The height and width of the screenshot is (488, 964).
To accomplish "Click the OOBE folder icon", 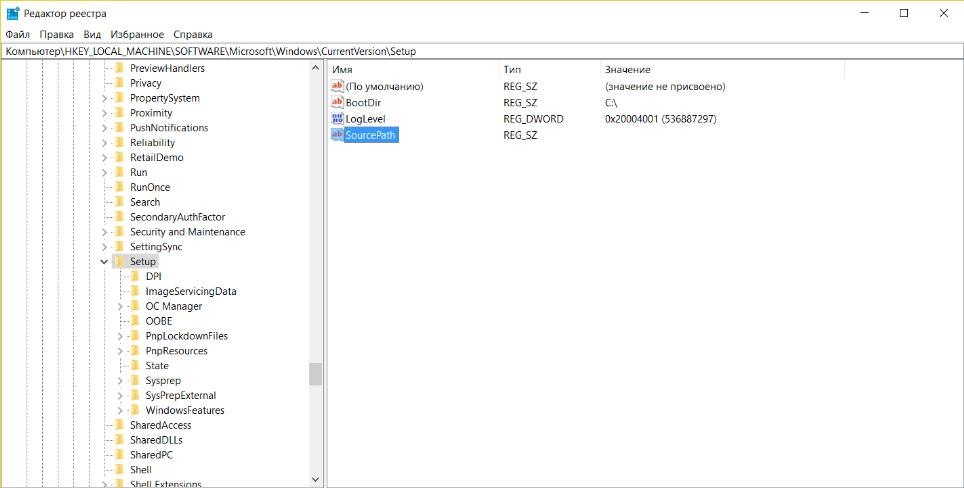I will (x=135, y=321).
